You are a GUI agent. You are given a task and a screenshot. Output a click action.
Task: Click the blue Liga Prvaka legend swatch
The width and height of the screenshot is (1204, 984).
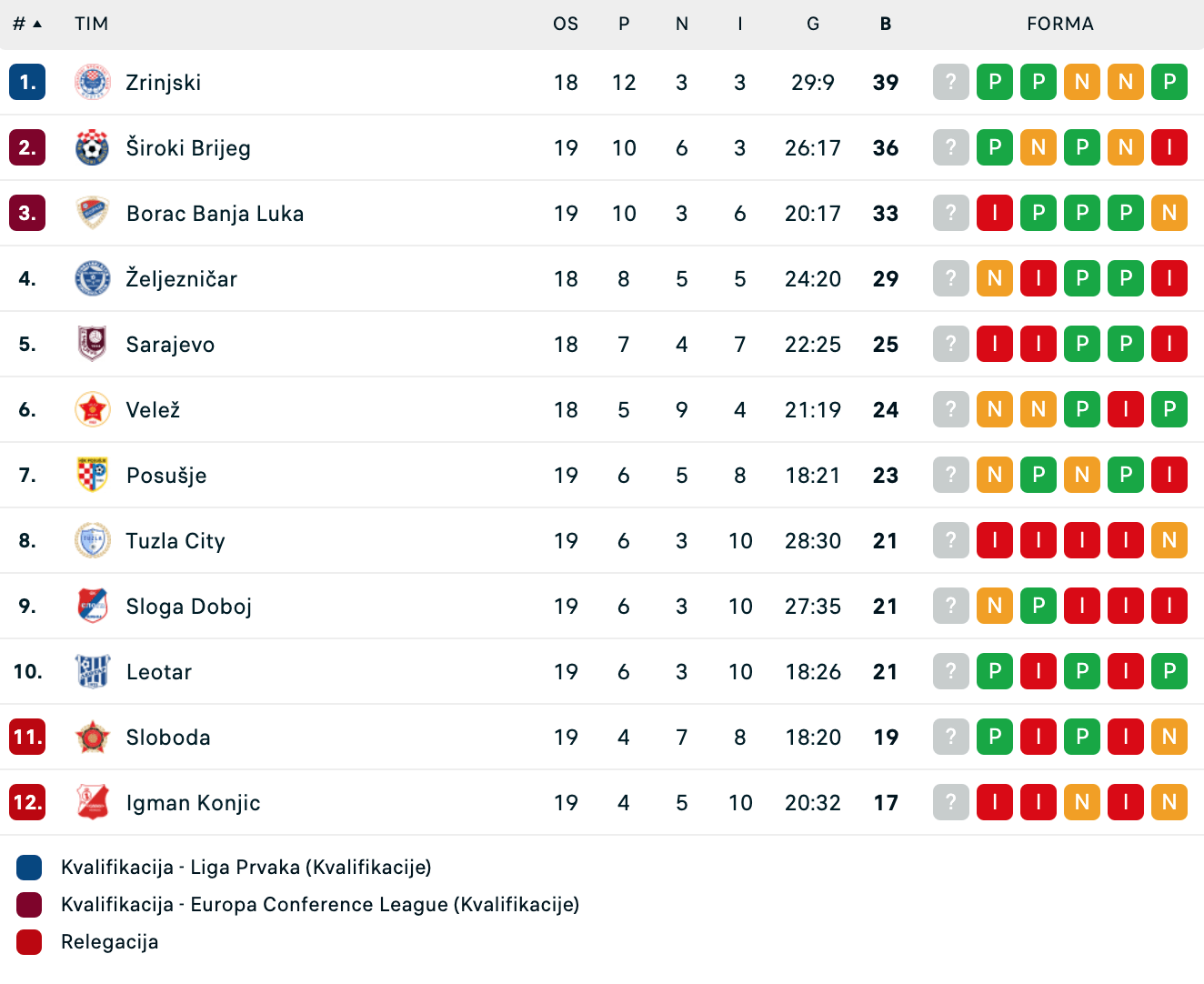[29, 868]
